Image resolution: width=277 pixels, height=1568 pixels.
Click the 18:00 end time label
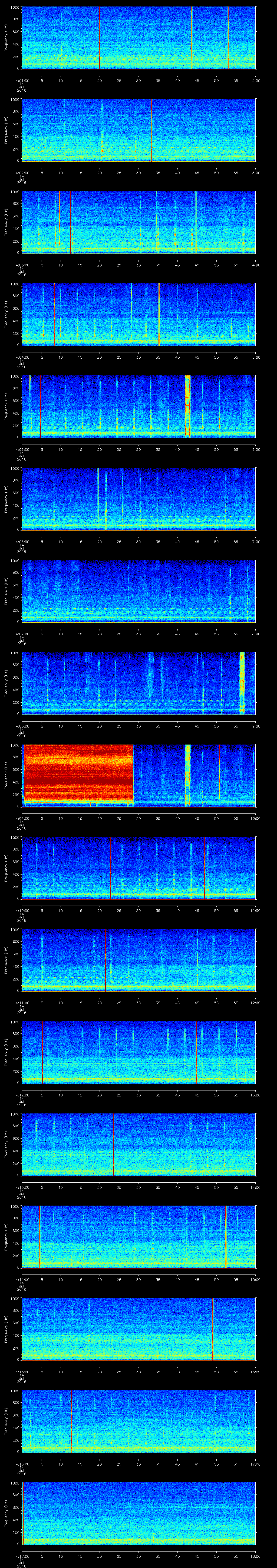click(255, 1556)
